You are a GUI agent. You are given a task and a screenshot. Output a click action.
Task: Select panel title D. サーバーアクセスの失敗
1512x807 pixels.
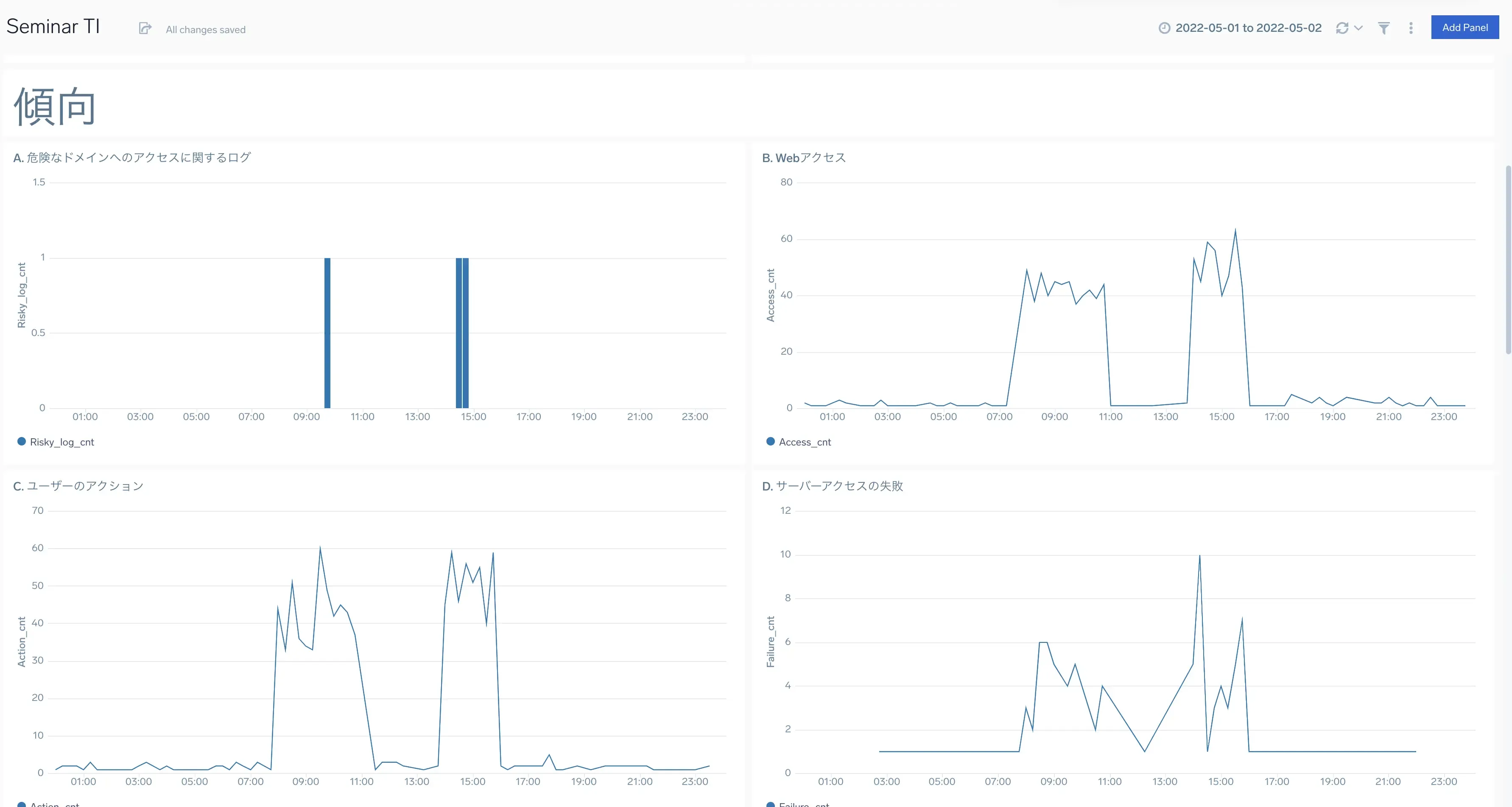click(832, 486)
